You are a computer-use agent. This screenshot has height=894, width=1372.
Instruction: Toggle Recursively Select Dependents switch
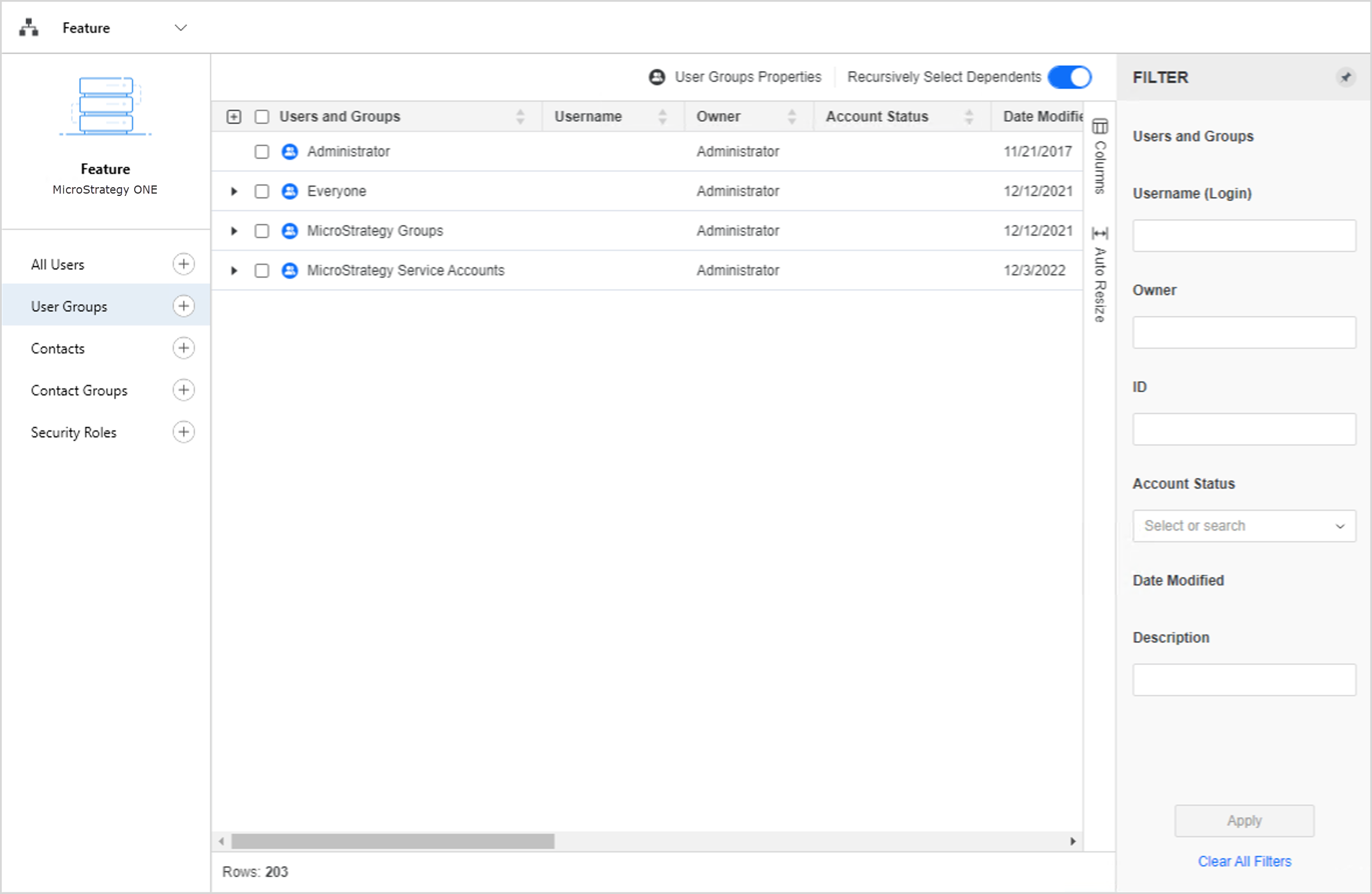(x=1069, y=77)
